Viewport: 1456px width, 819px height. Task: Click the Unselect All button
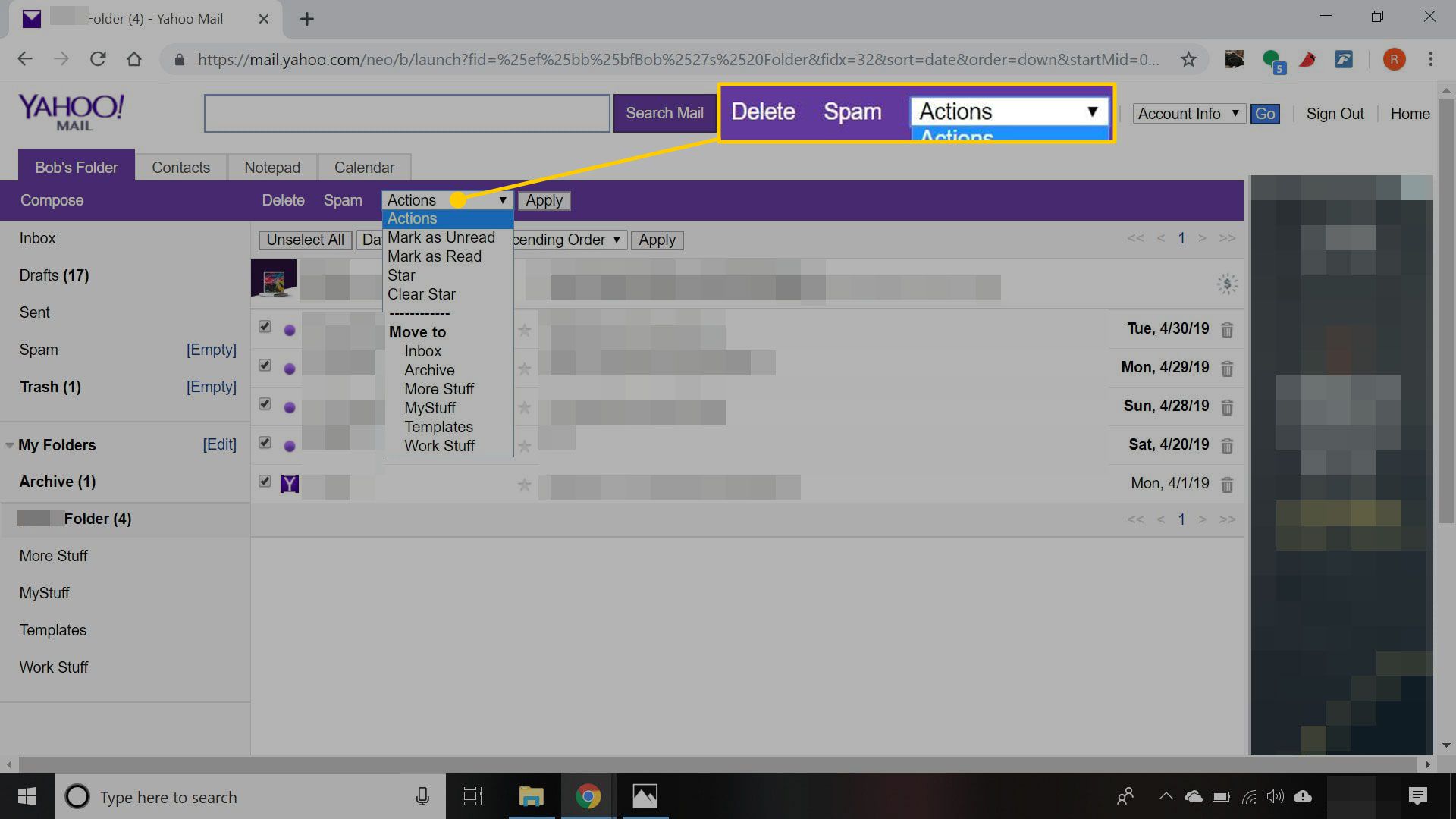coord(305,240)
